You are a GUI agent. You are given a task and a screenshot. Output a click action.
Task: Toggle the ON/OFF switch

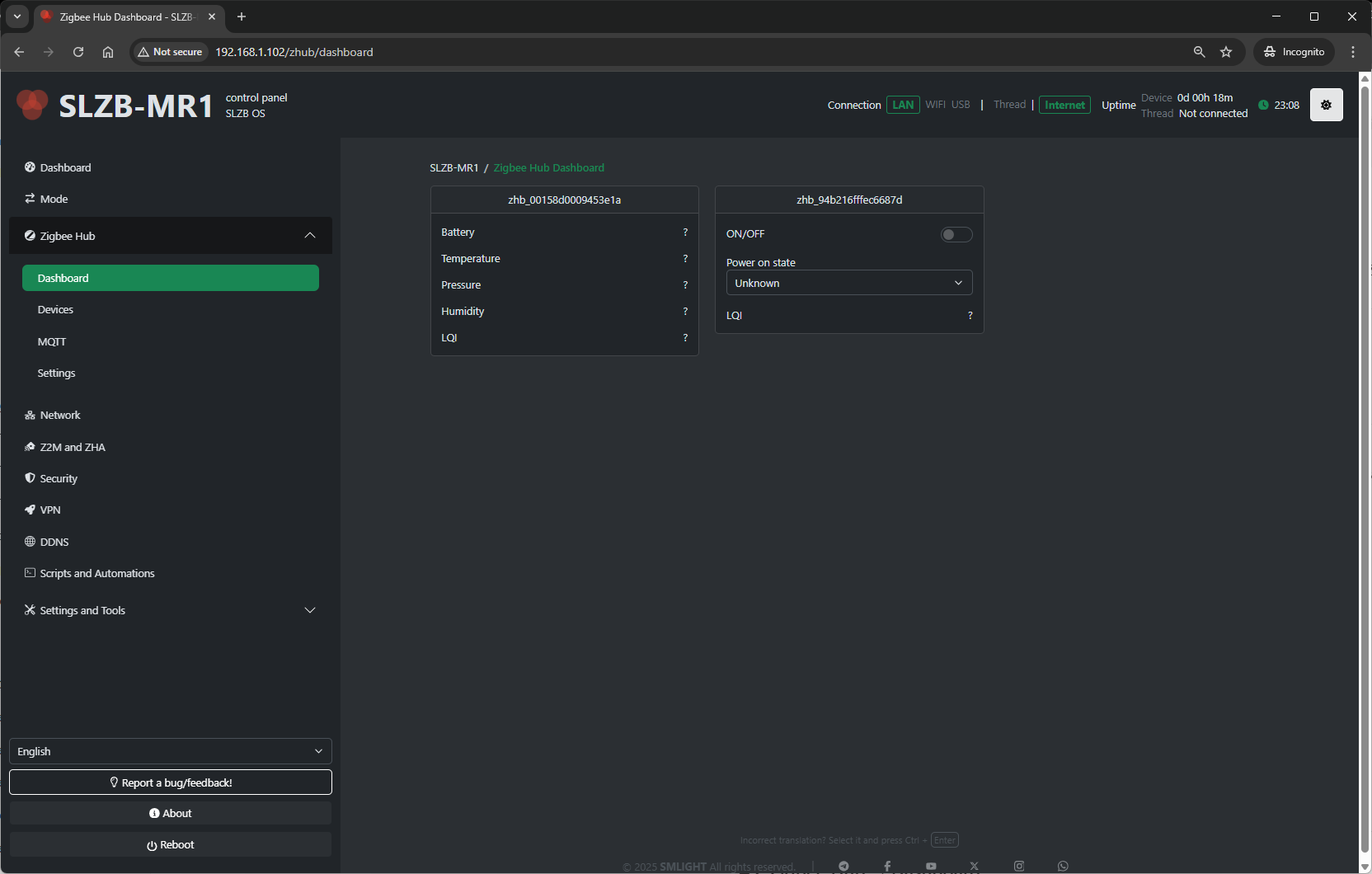(x=956, y=235)
